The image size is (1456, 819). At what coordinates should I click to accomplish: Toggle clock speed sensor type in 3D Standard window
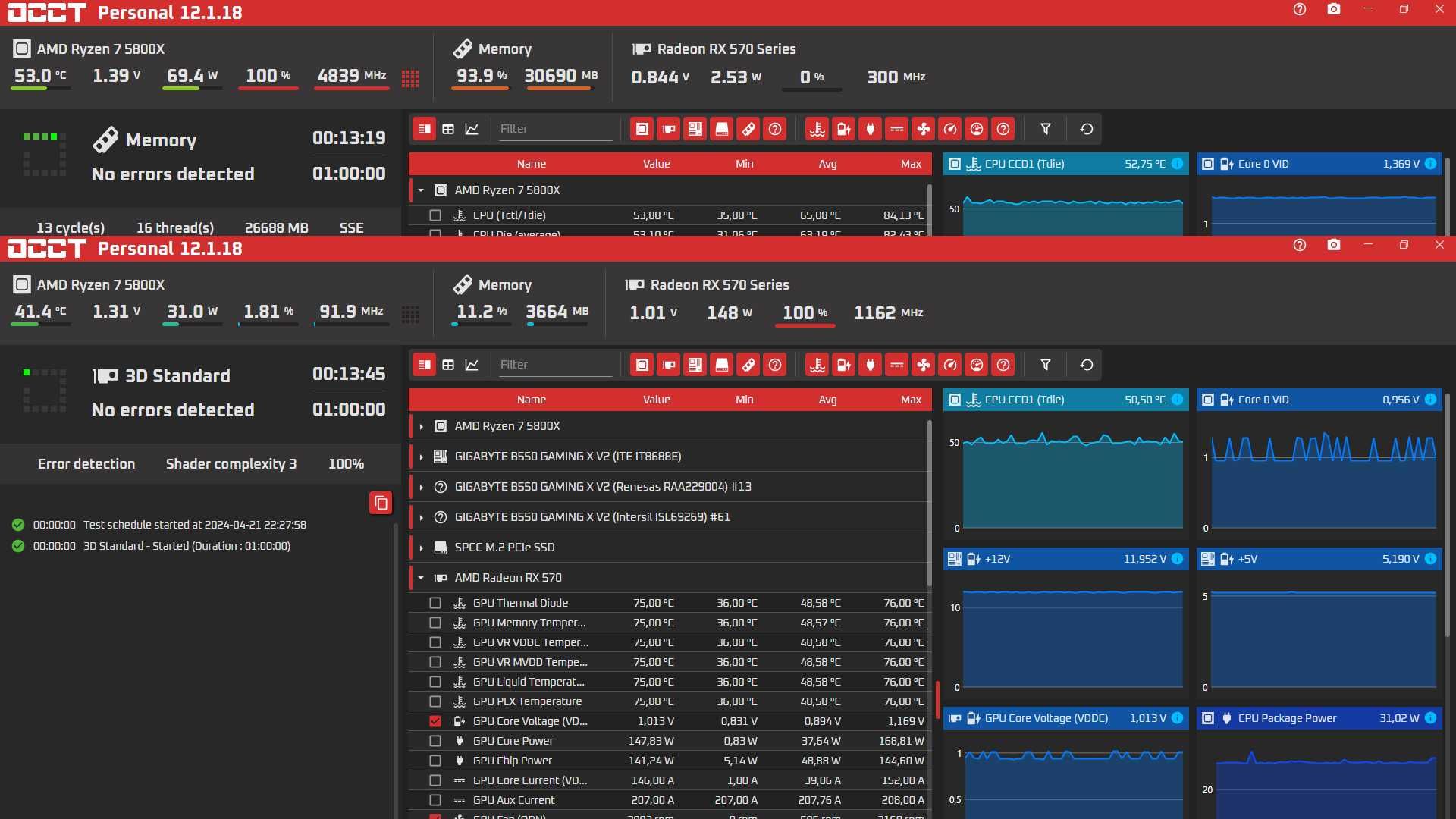(x=950, y=365)
